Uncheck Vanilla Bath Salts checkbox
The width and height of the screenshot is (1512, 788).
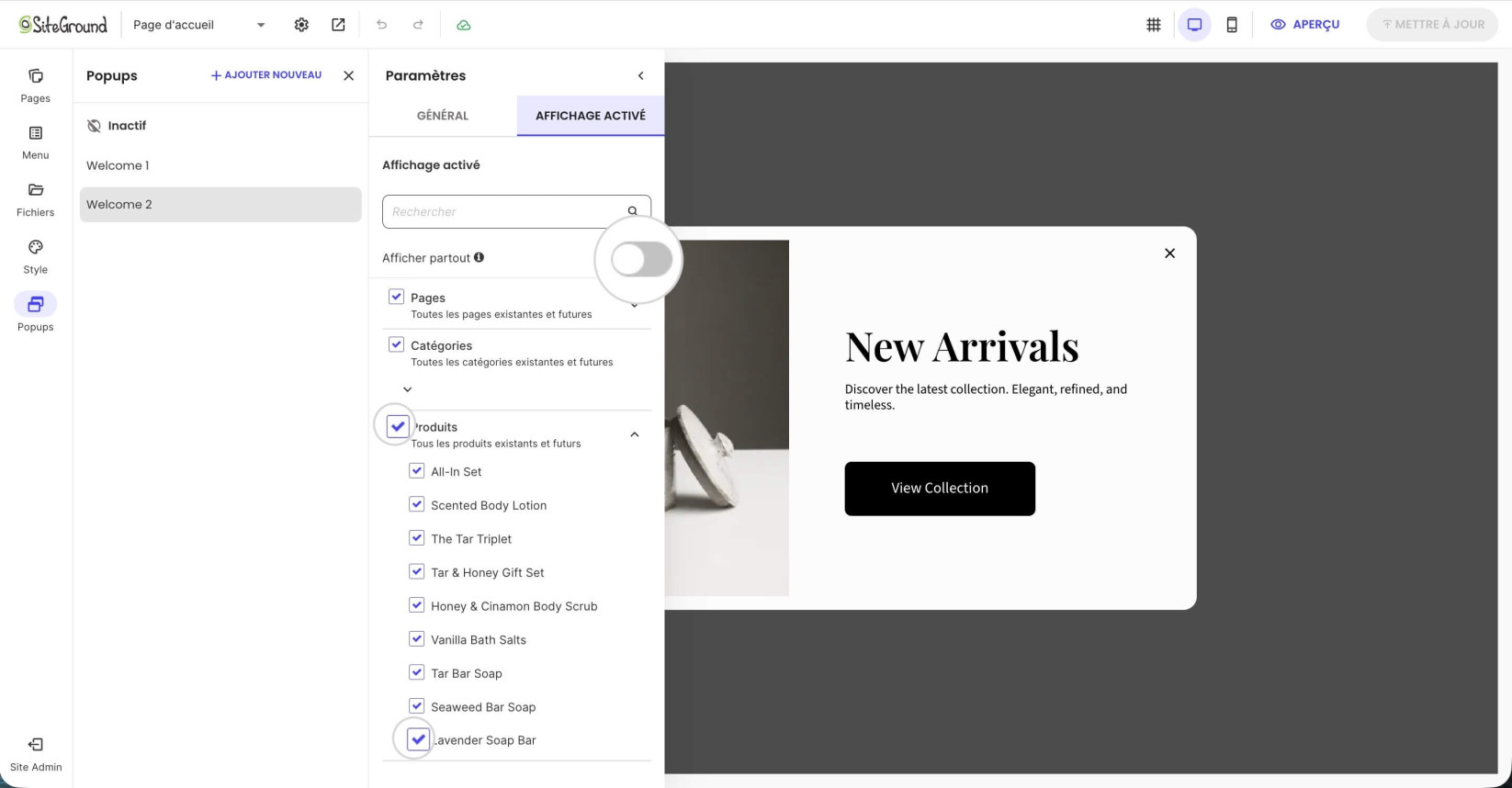tap(416, 639)
